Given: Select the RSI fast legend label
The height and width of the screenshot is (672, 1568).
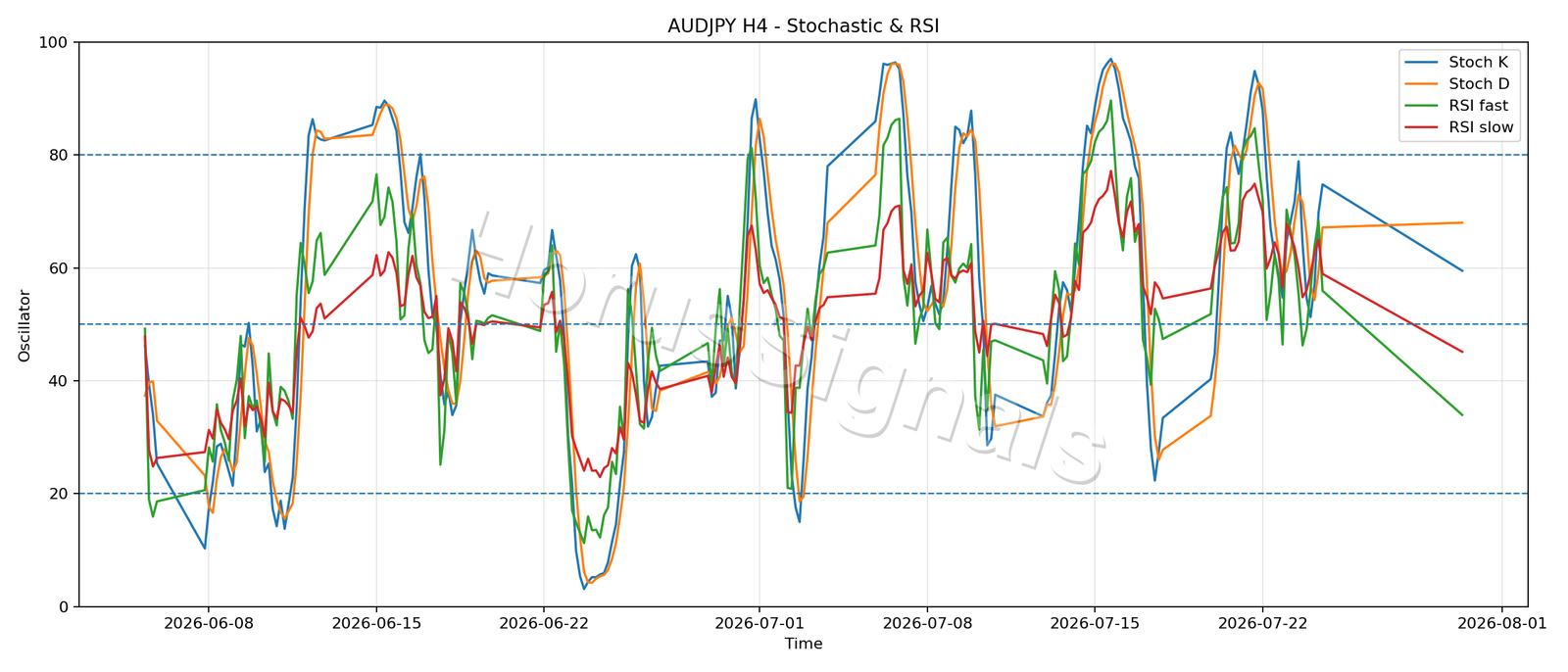Looking at the screenshot, I should tap(1479, 106).
